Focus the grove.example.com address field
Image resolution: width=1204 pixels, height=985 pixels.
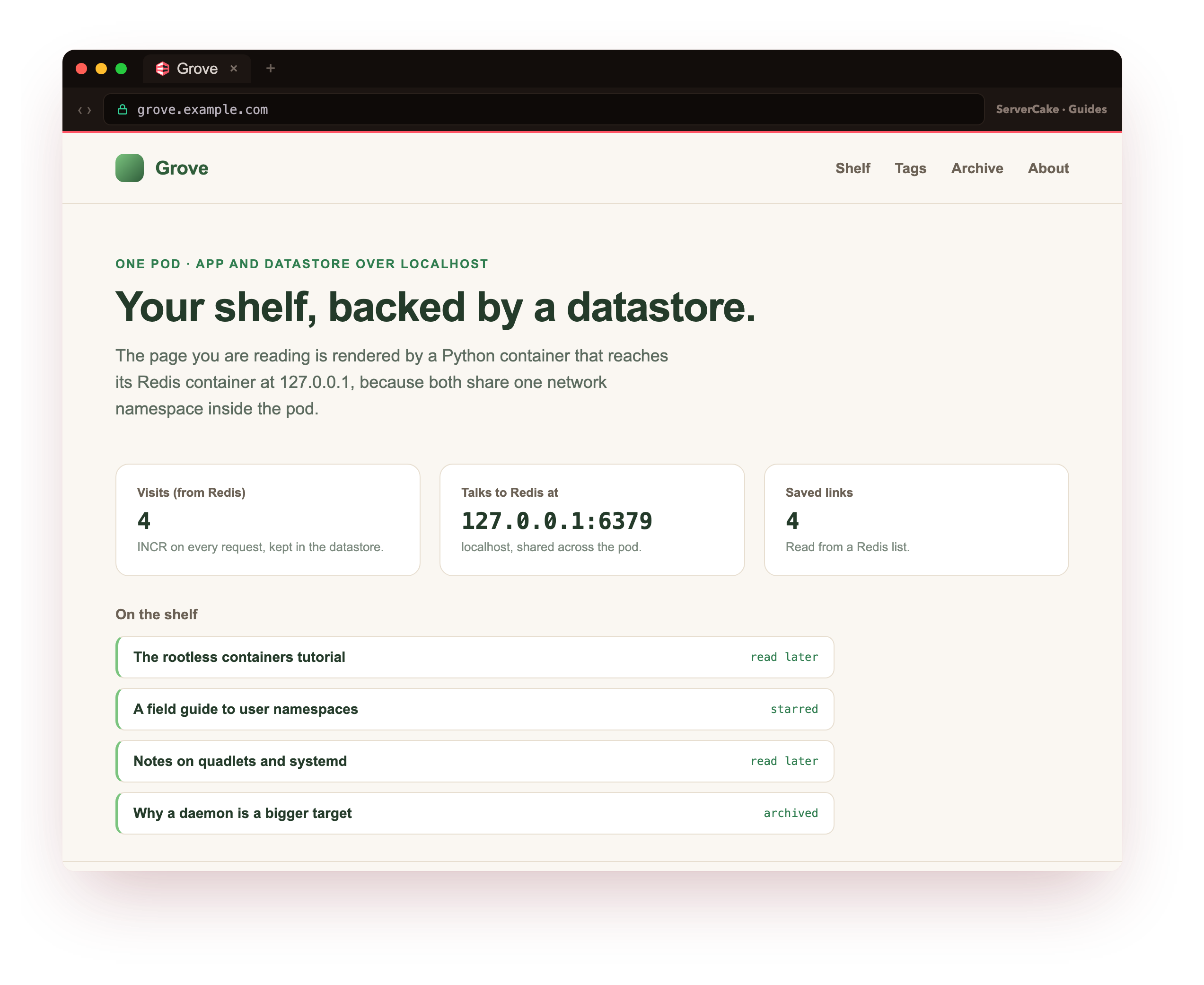click(x=544, y=109)
